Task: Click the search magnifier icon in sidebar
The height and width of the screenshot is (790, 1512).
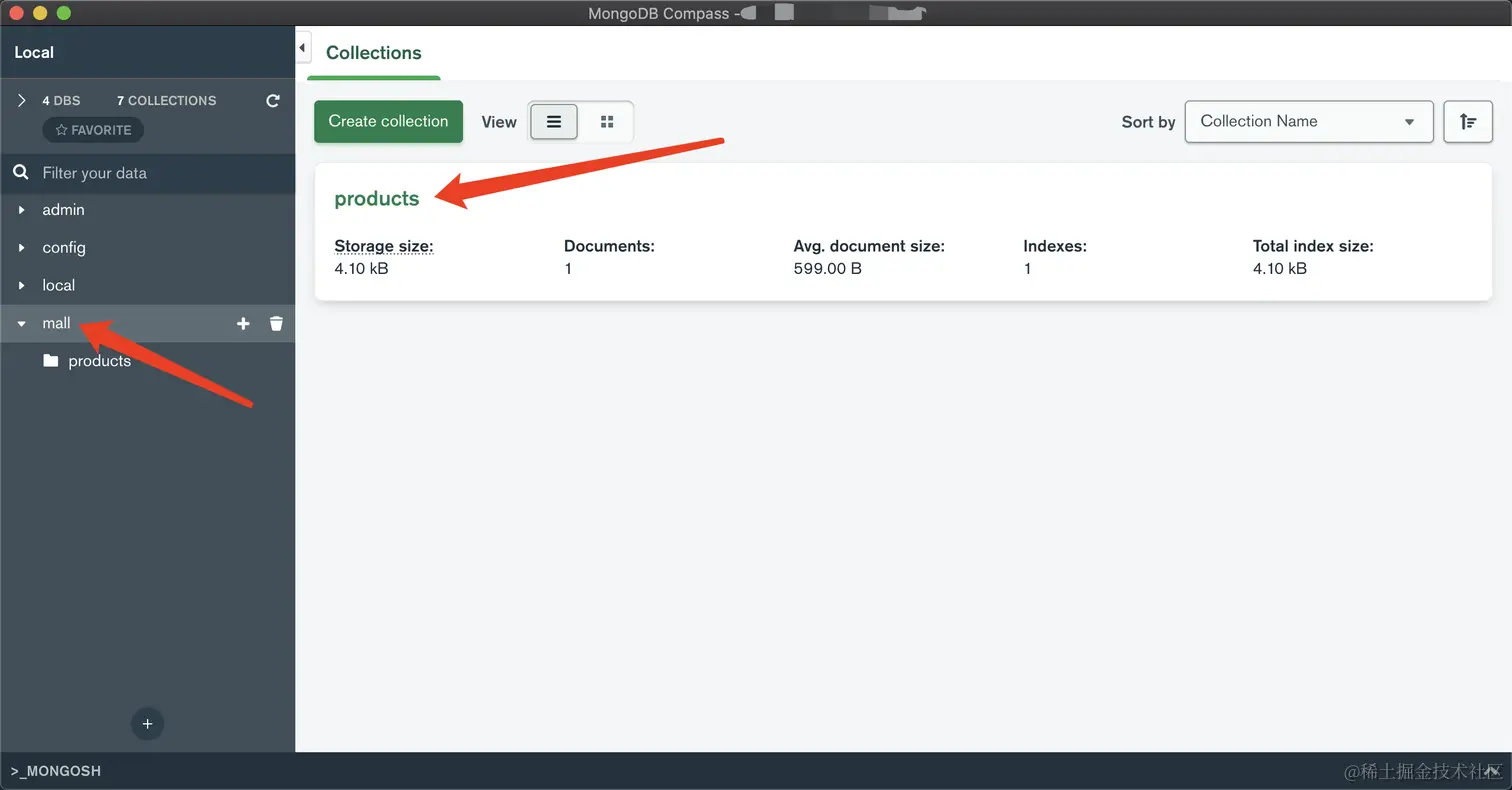Action: 21,173
